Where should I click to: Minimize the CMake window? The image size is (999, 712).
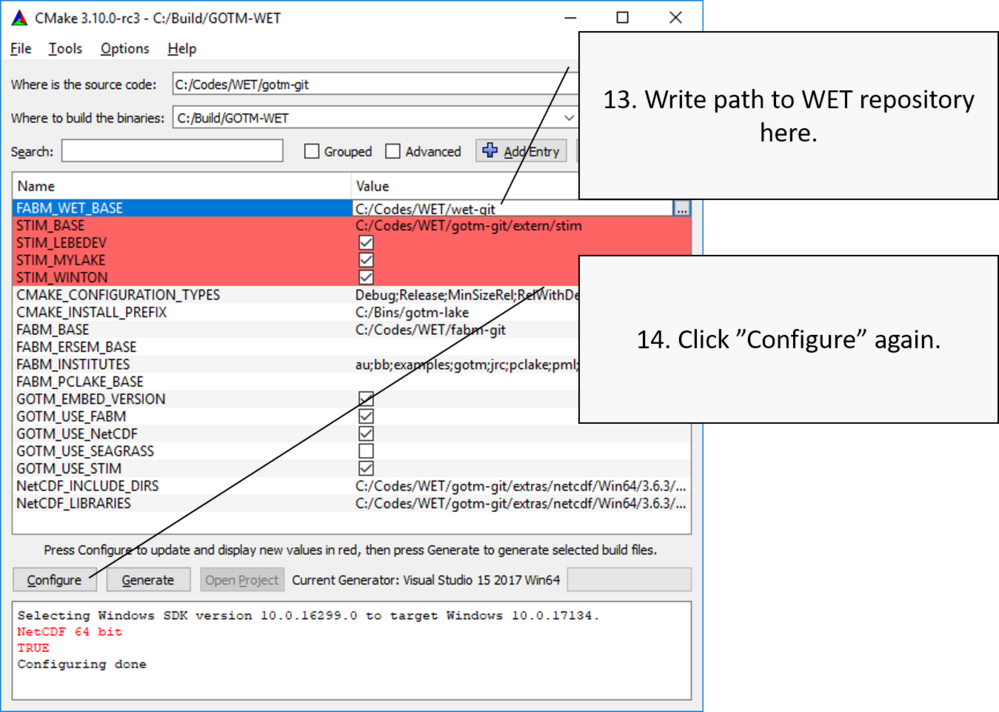570,18
